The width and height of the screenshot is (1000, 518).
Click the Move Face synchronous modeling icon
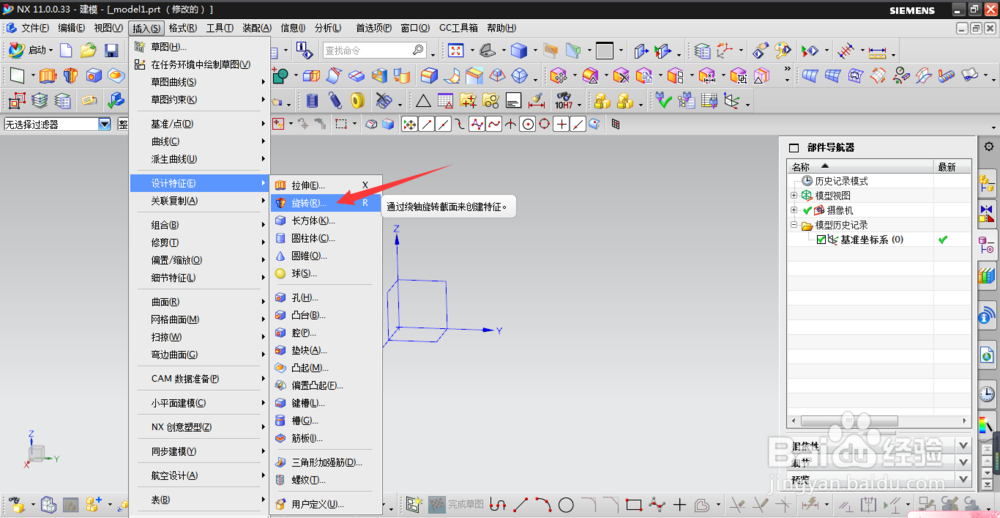pyautogui.click(x=558, y=76)
